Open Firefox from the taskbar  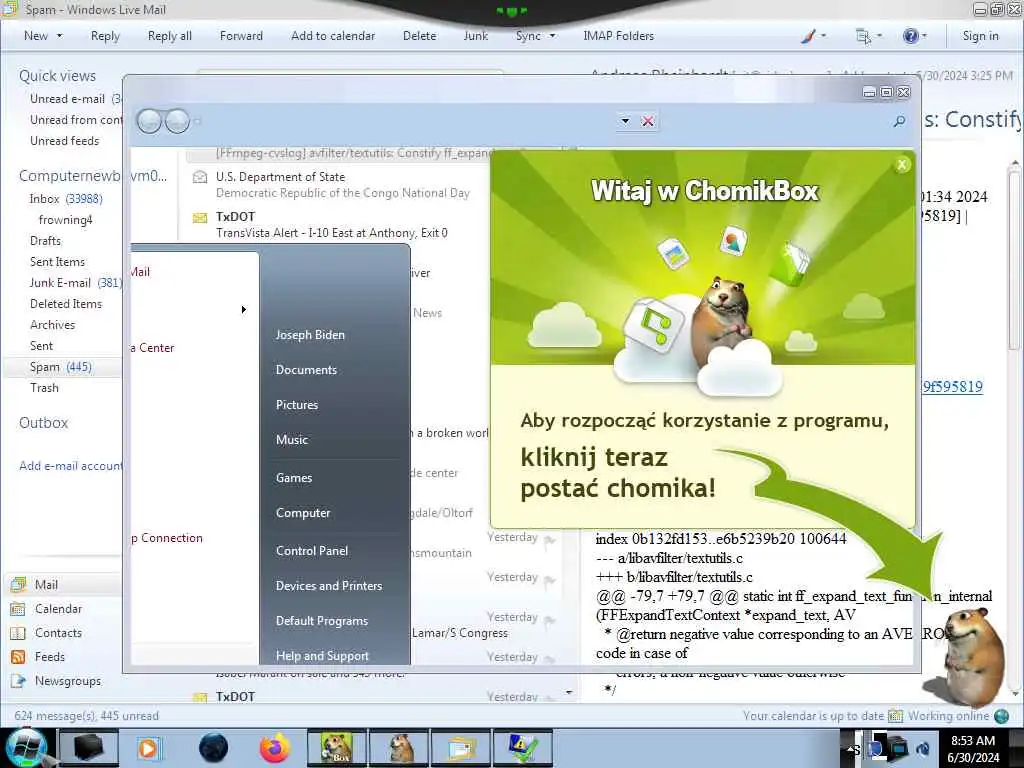click(x=274, y=748)
